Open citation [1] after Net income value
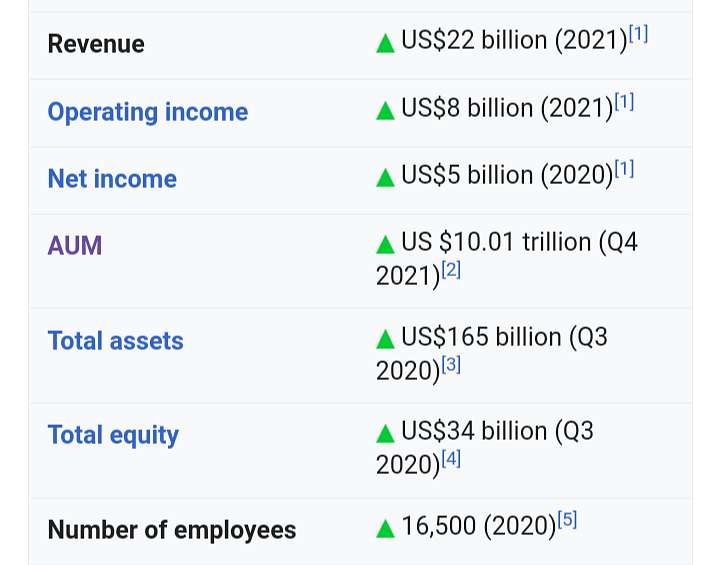 point(624,169)
